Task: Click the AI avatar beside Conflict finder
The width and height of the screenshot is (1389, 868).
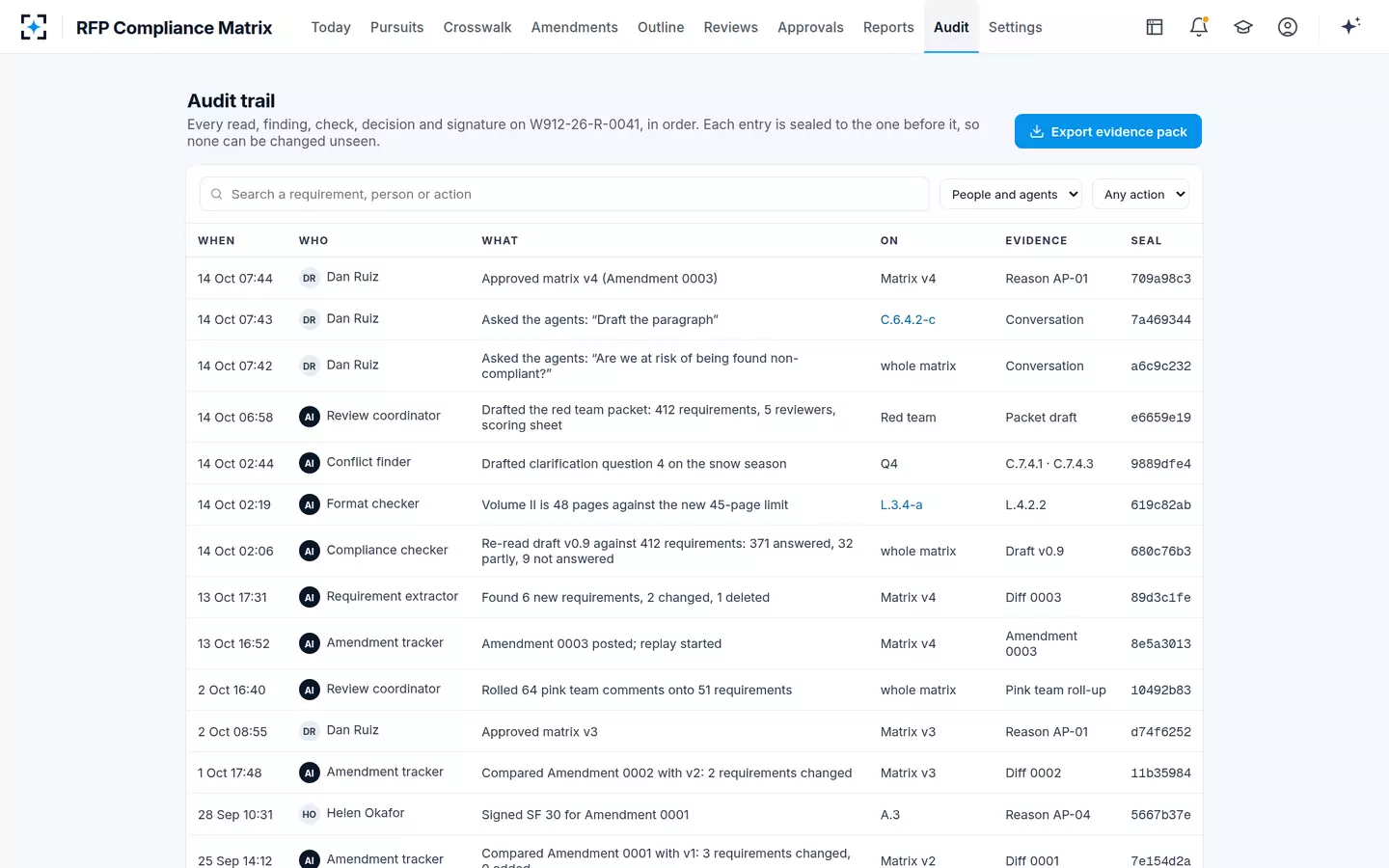Action: [310, 463]
